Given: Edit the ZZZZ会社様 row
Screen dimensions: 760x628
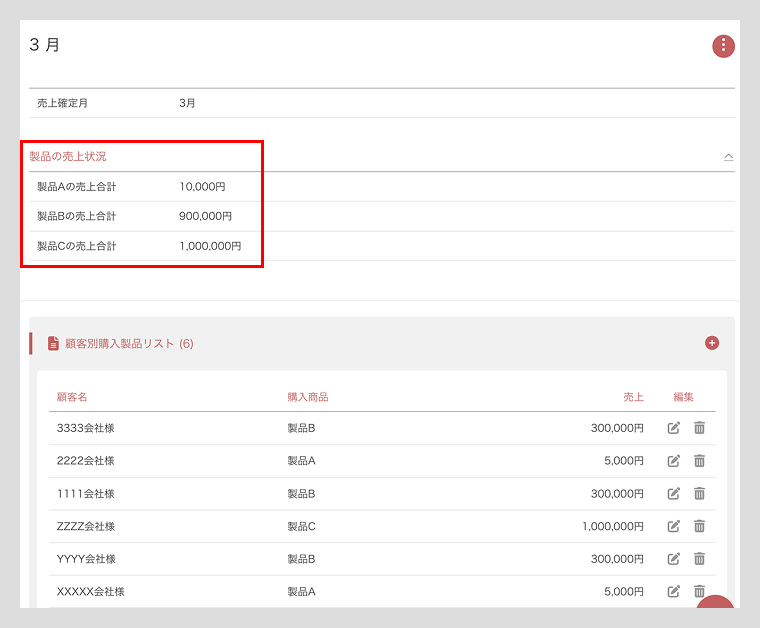Looking at the screenshot, I should point(674,526).
